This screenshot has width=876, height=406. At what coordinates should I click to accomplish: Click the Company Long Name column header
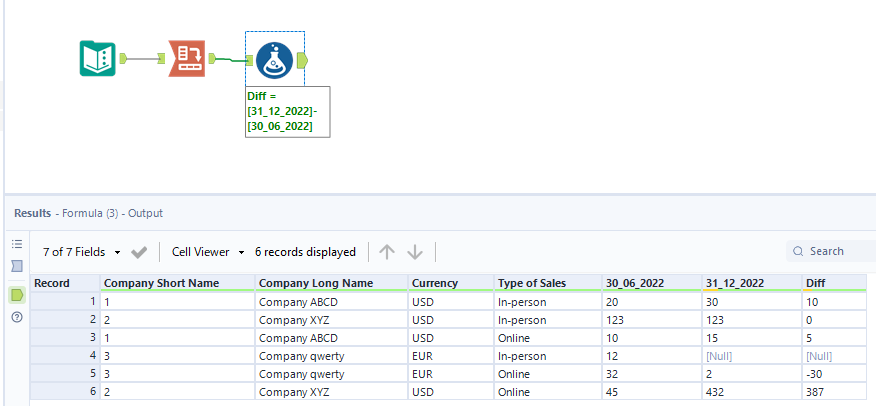coord(332,283)
